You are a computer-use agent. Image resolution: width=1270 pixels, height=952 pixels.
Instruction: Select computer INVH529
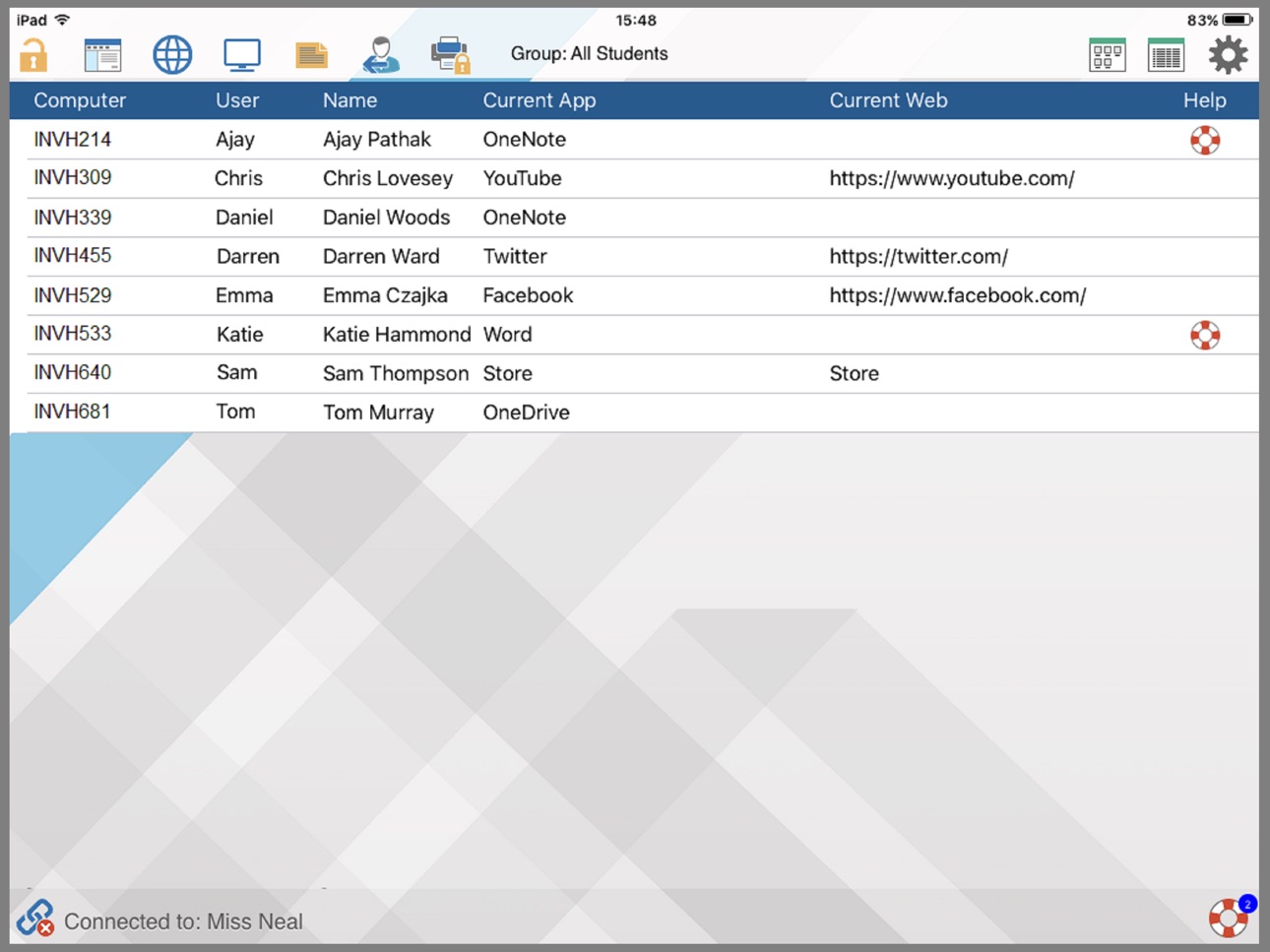[x=72, y=294]
